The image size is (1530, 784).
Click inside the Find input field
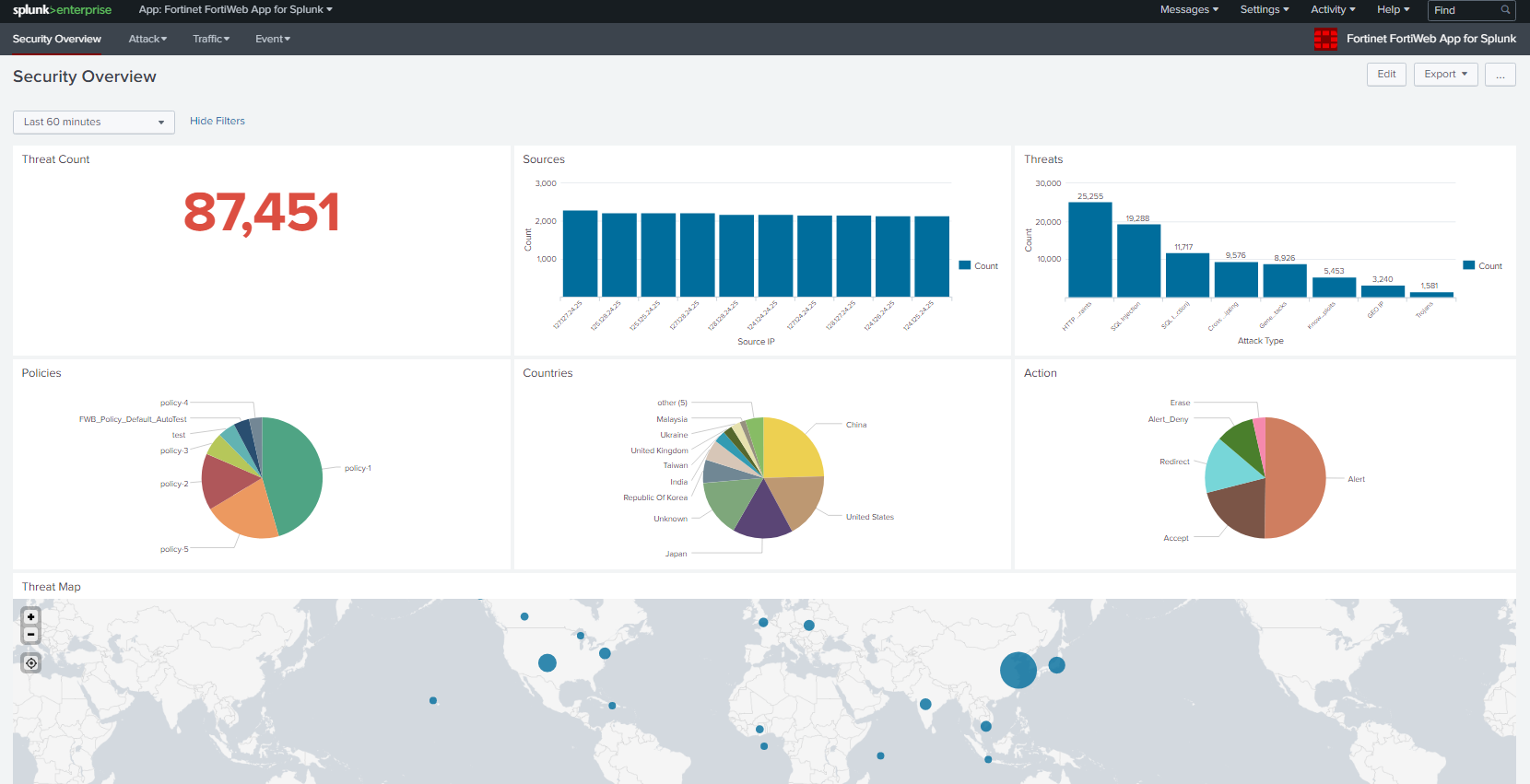click(x=1464, y=10)
